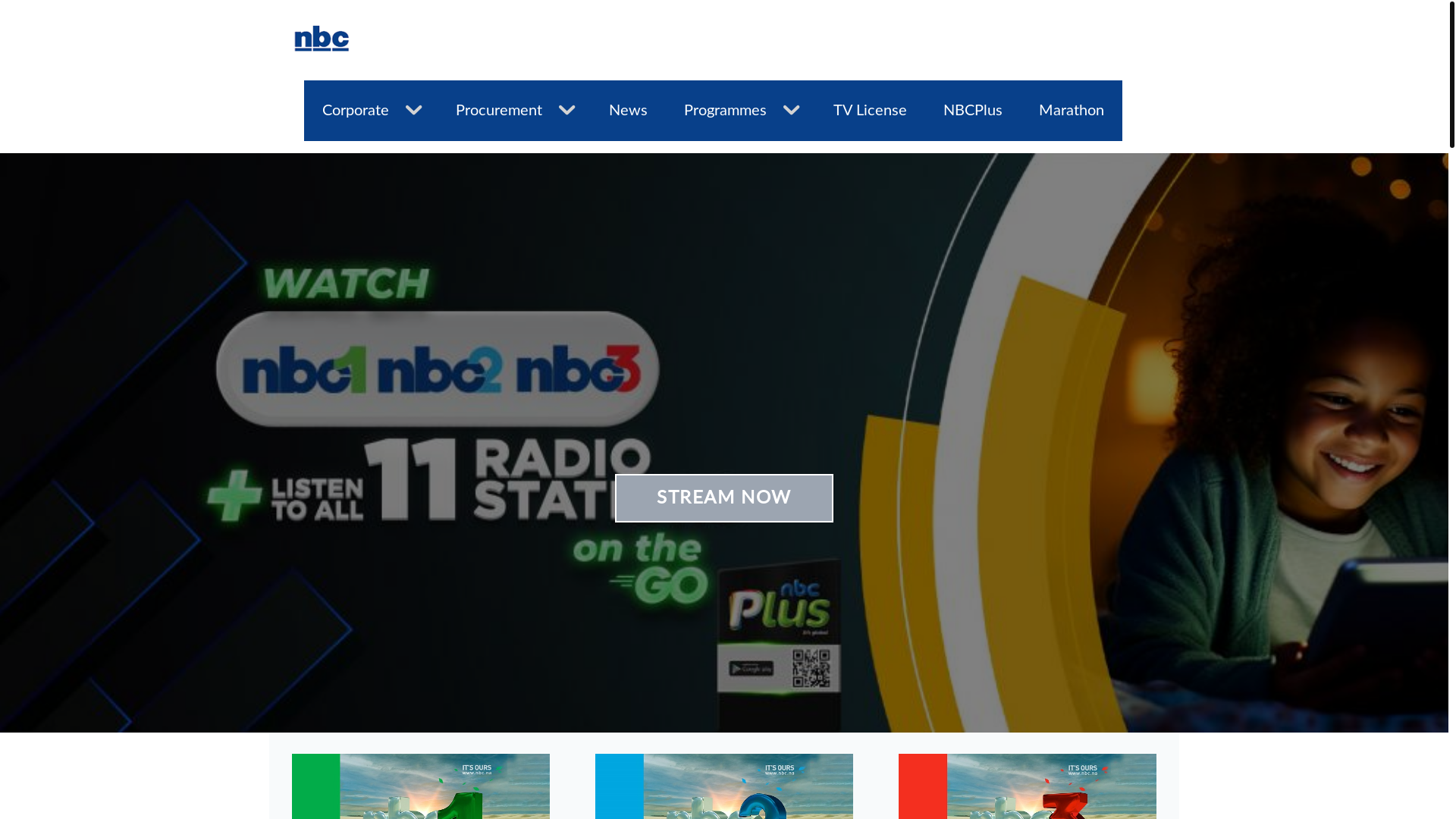Open the blue nbc2 channel thumbnail
This screenshot has width=1456, height=819.
coord(724,786)
